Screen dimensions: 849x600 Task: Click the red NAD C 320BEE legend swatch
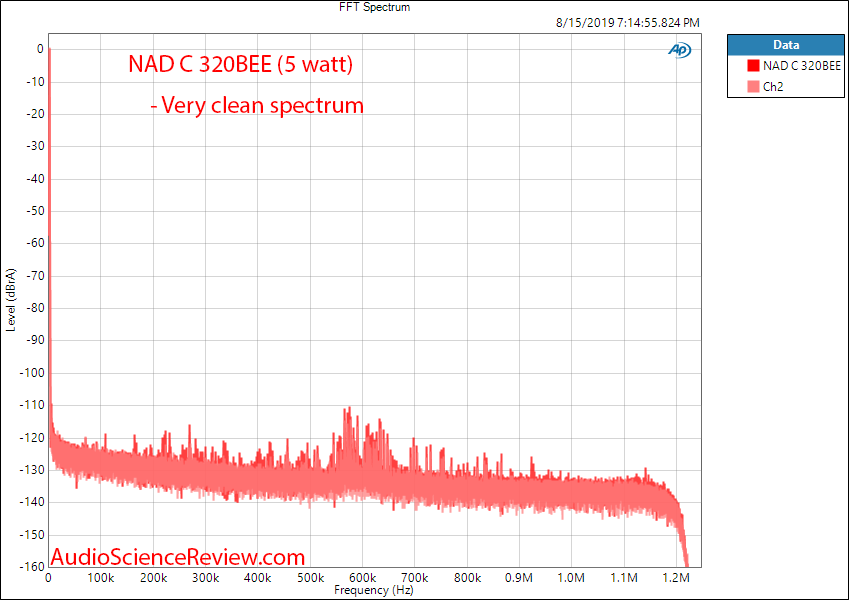click(753, 66)
